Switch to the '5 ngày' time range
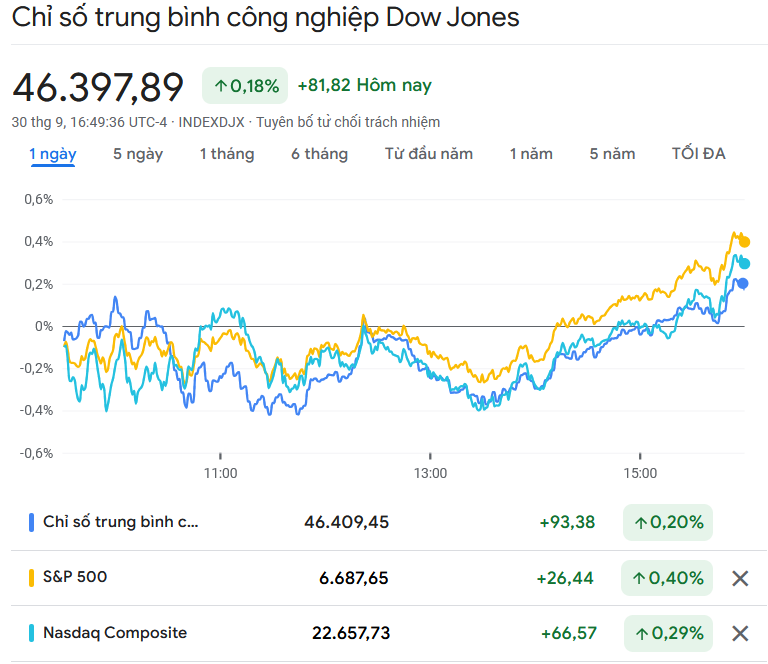Viewport: 768px width, 664px height. [x=138, y=154]
